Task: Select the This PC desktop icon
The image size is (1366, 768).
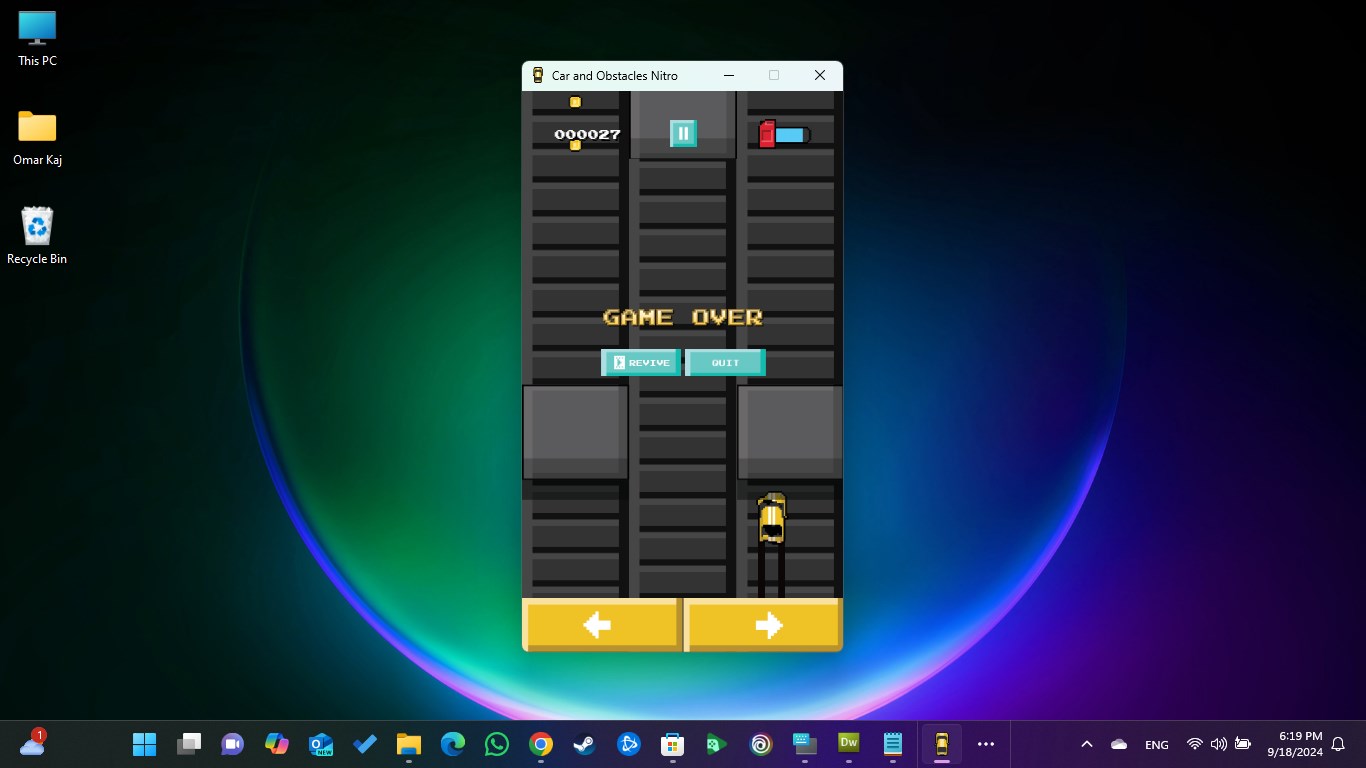Action: pyautogui.click(x=37, y=39)
